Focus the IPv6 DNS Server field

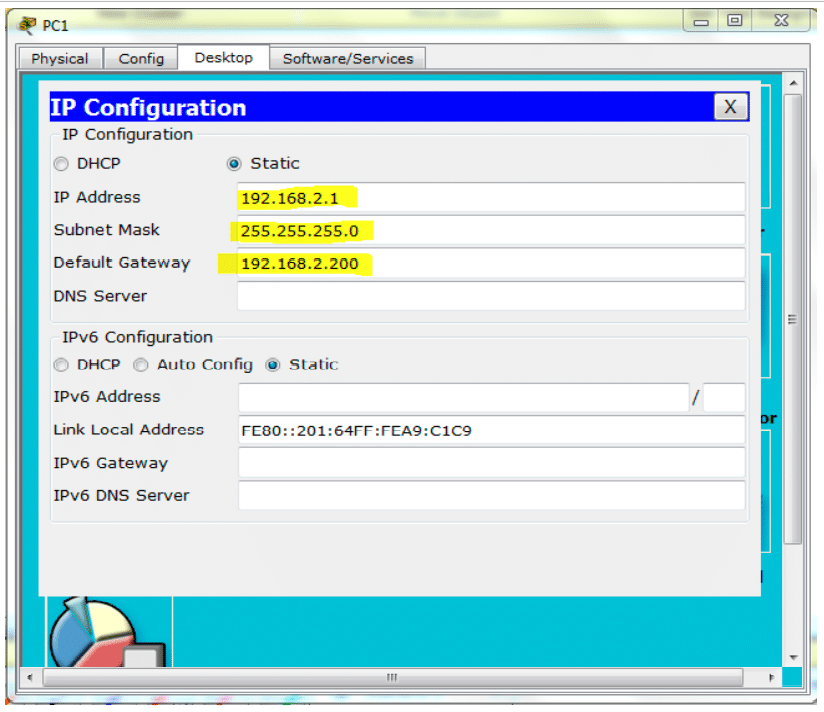click(491, 496)
